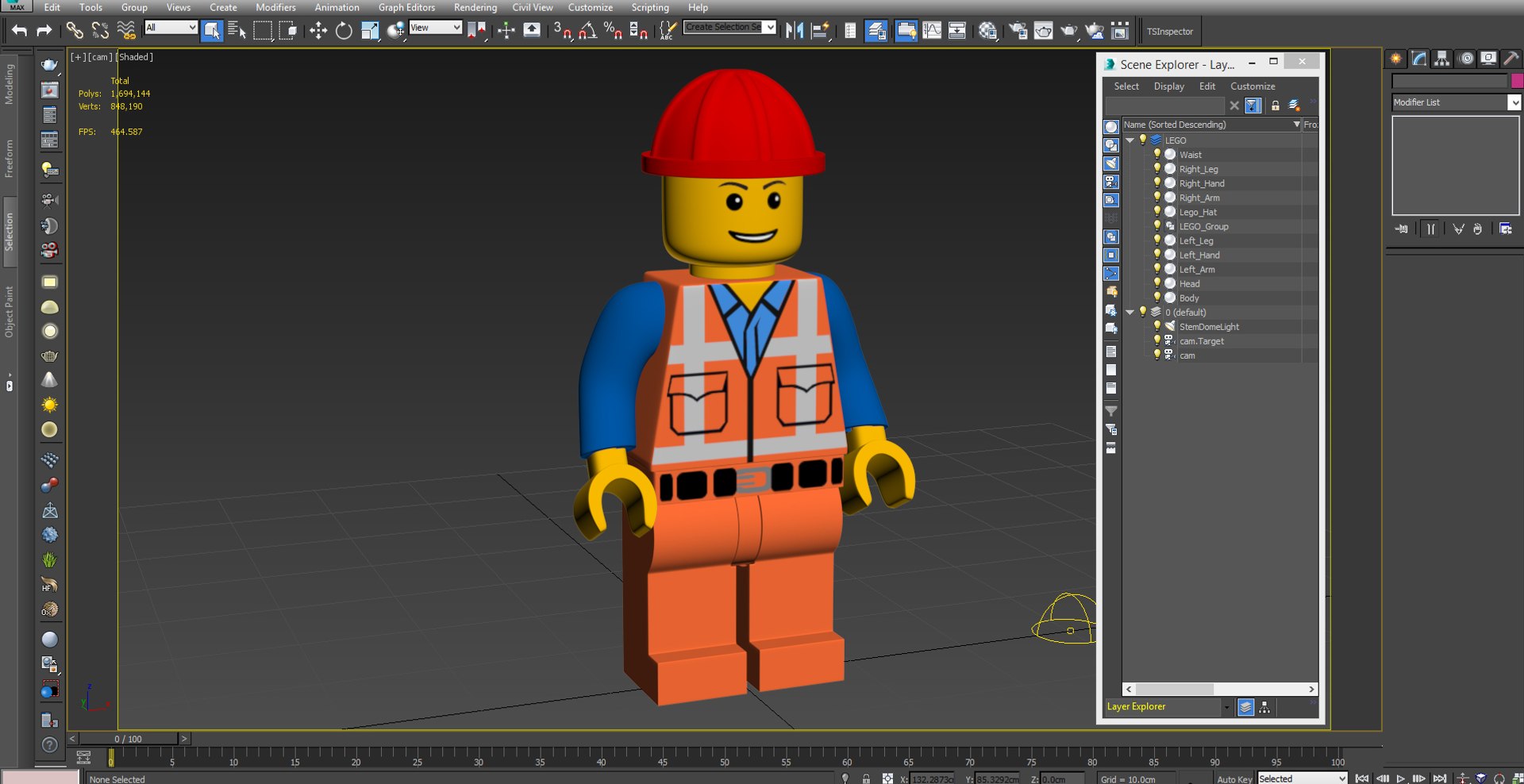
Task: Switch to the Utilities hammer panel tab
Action: pos(1511,59)
